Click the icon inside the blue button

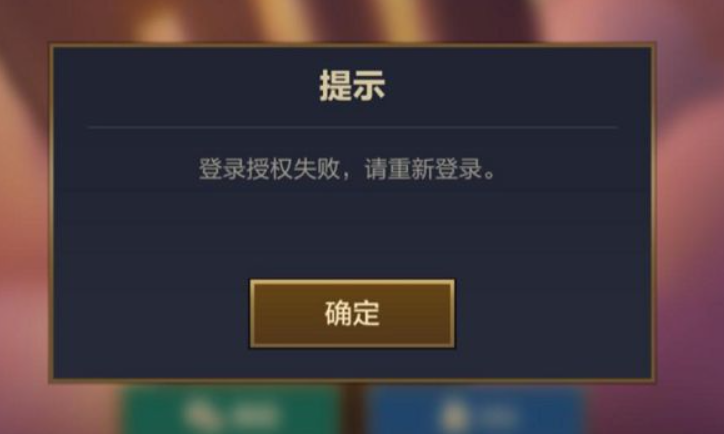click(454, 416)
